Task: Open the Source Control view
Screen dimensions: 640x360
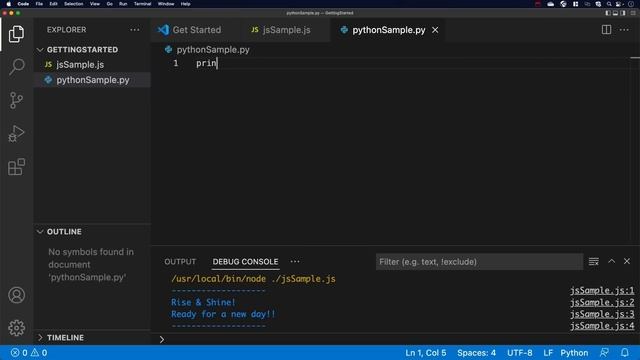Action: pyautogui.click(x=16, y=100)
